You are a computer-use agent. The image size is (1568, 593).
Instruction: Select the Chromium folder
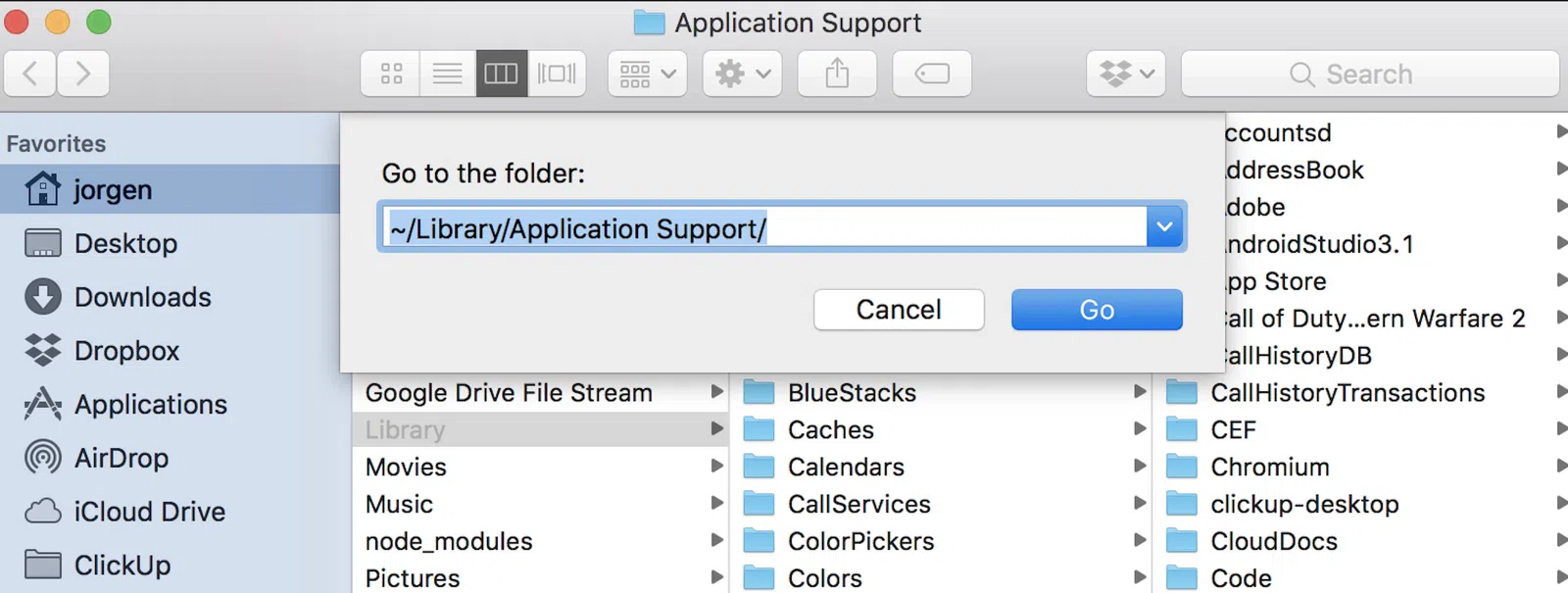point(1269,467)
